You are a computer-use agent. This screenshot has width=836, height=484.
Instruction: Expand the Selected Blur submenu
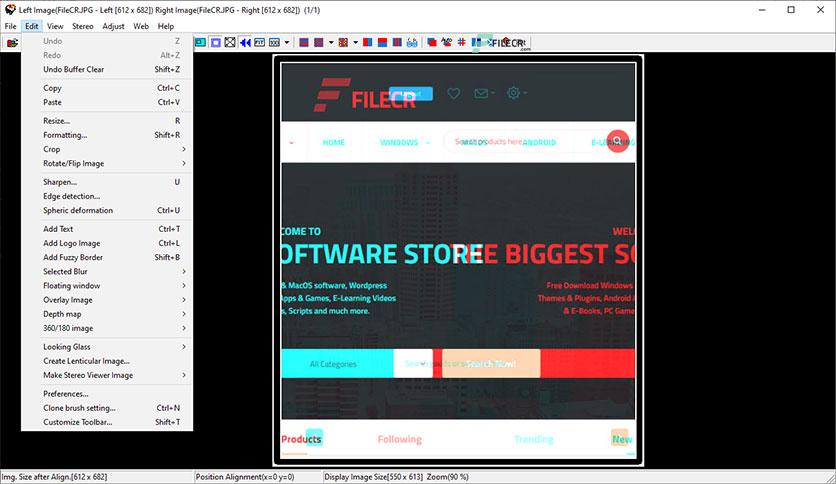[107, 271]
